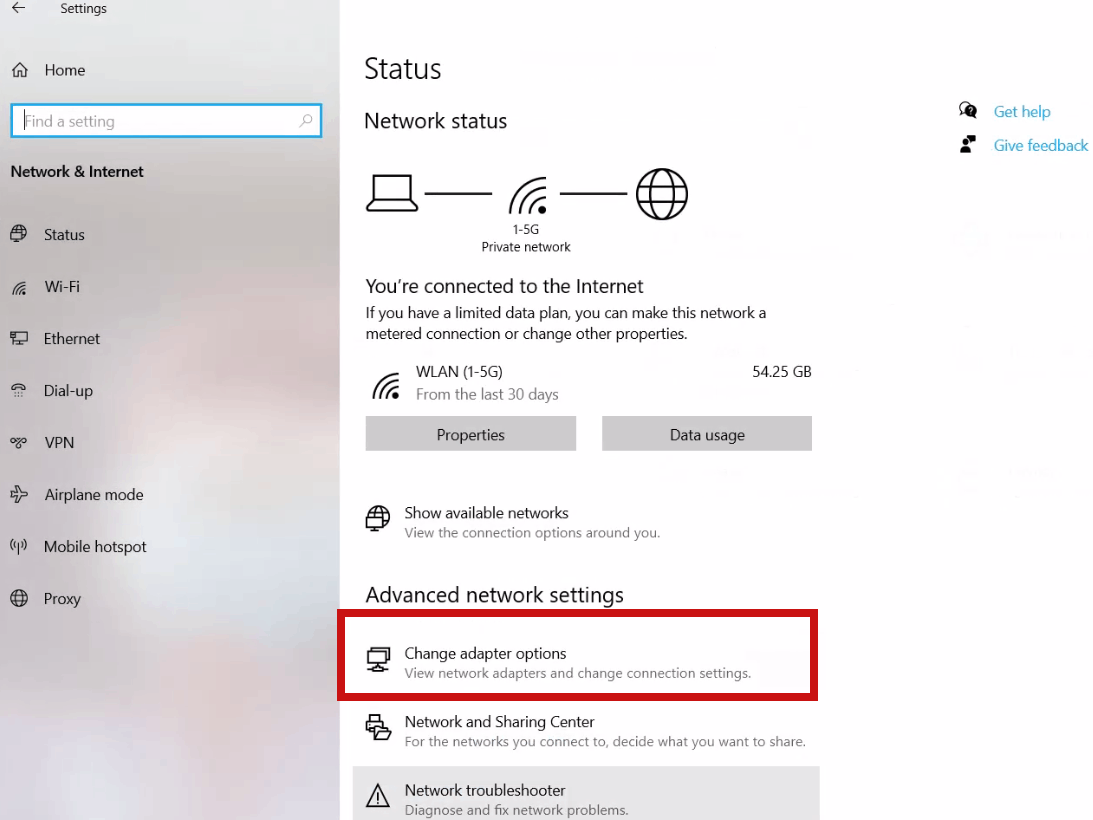The image size is (1093, 820).
Task: Click the WLAN (1-5G) text
Action: (x=459, y=372)
